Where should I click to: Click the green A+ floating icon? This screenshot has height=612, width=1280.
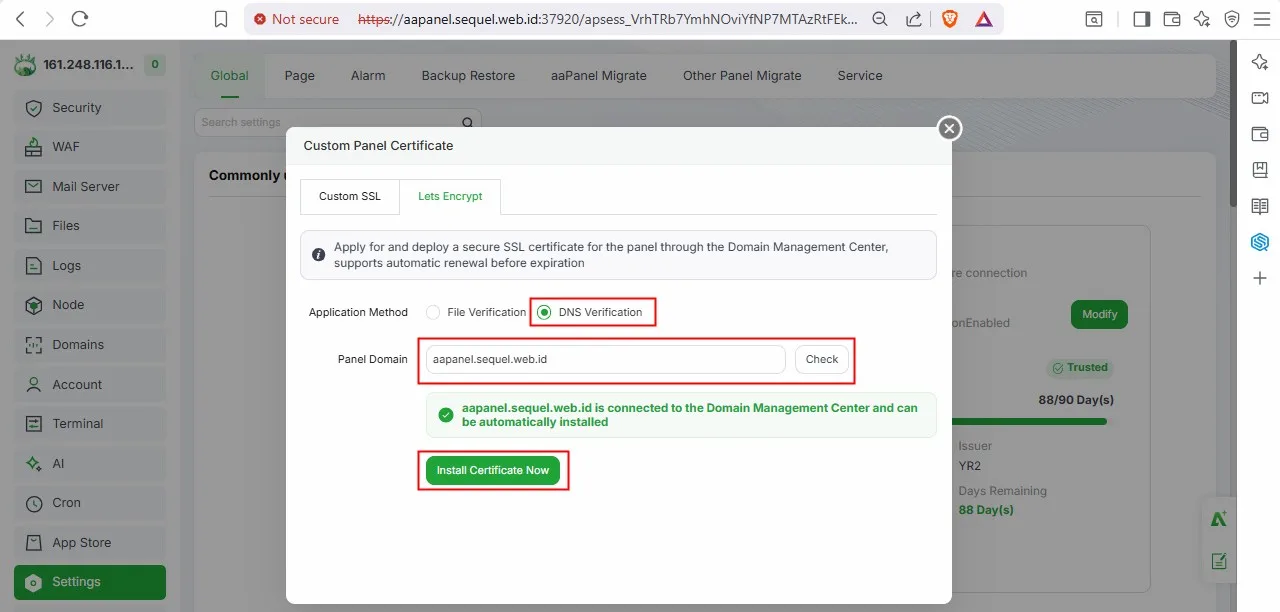pos(1219,518)
